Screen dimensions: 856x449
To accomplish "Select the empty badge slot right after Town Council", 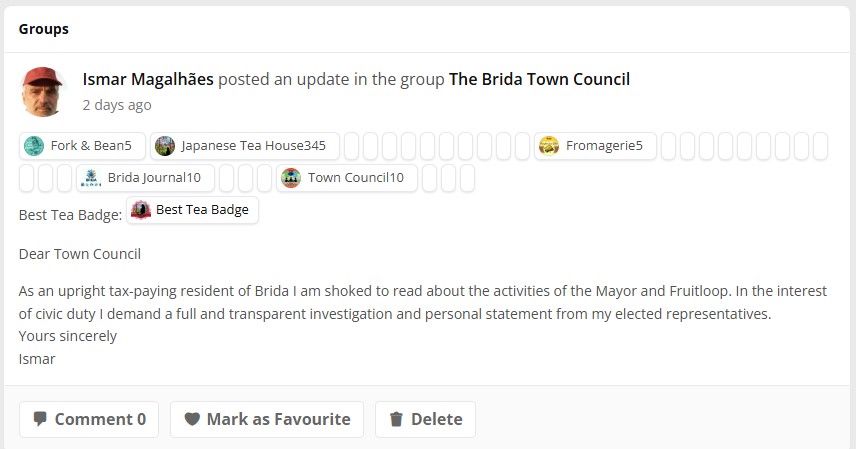I will coord(428,178).
